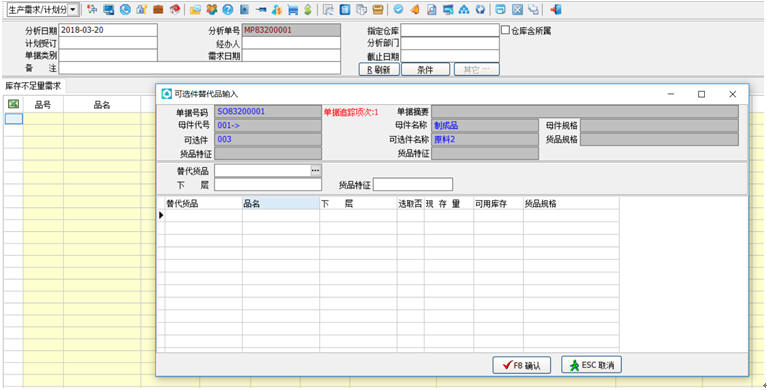767x390 pixels.
Task: Click the 分析日期 input field
Action: 108,30
